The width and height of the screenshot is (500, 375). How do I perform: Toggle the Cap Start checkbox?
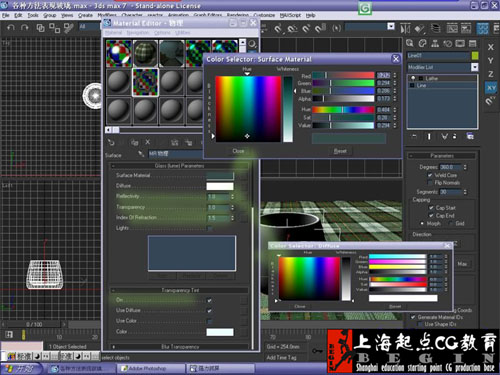pos(431,208)
